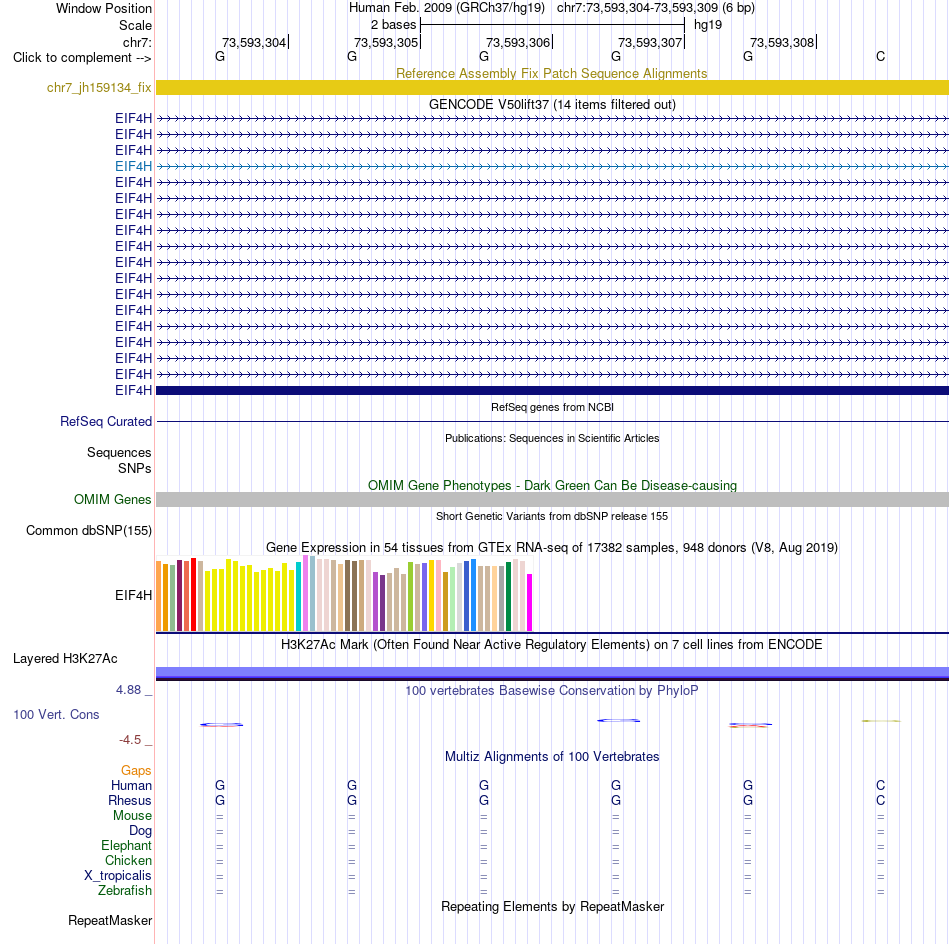Click the magenta last bar in GTEx chart
Screen dimensions: 950x944
530,603
